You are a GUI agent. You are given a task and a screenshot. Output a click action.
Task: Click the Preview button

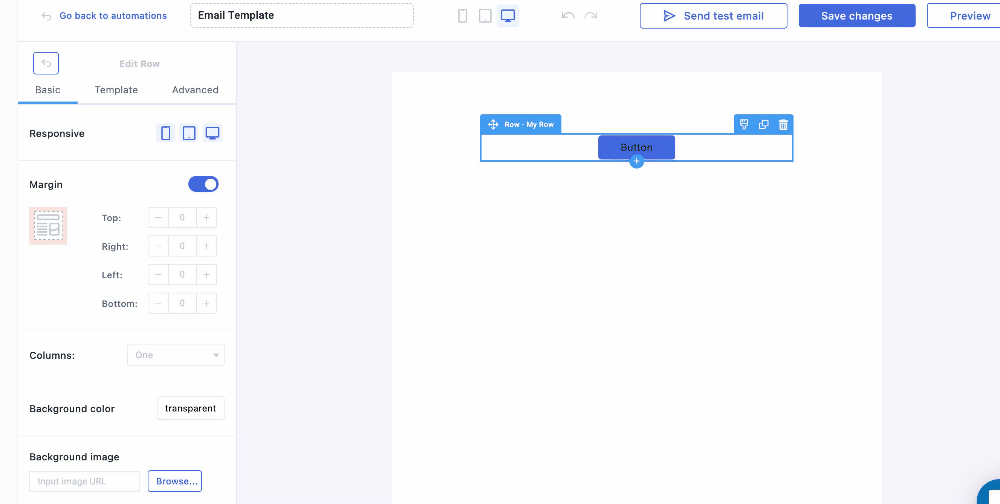tap(963, 16)
